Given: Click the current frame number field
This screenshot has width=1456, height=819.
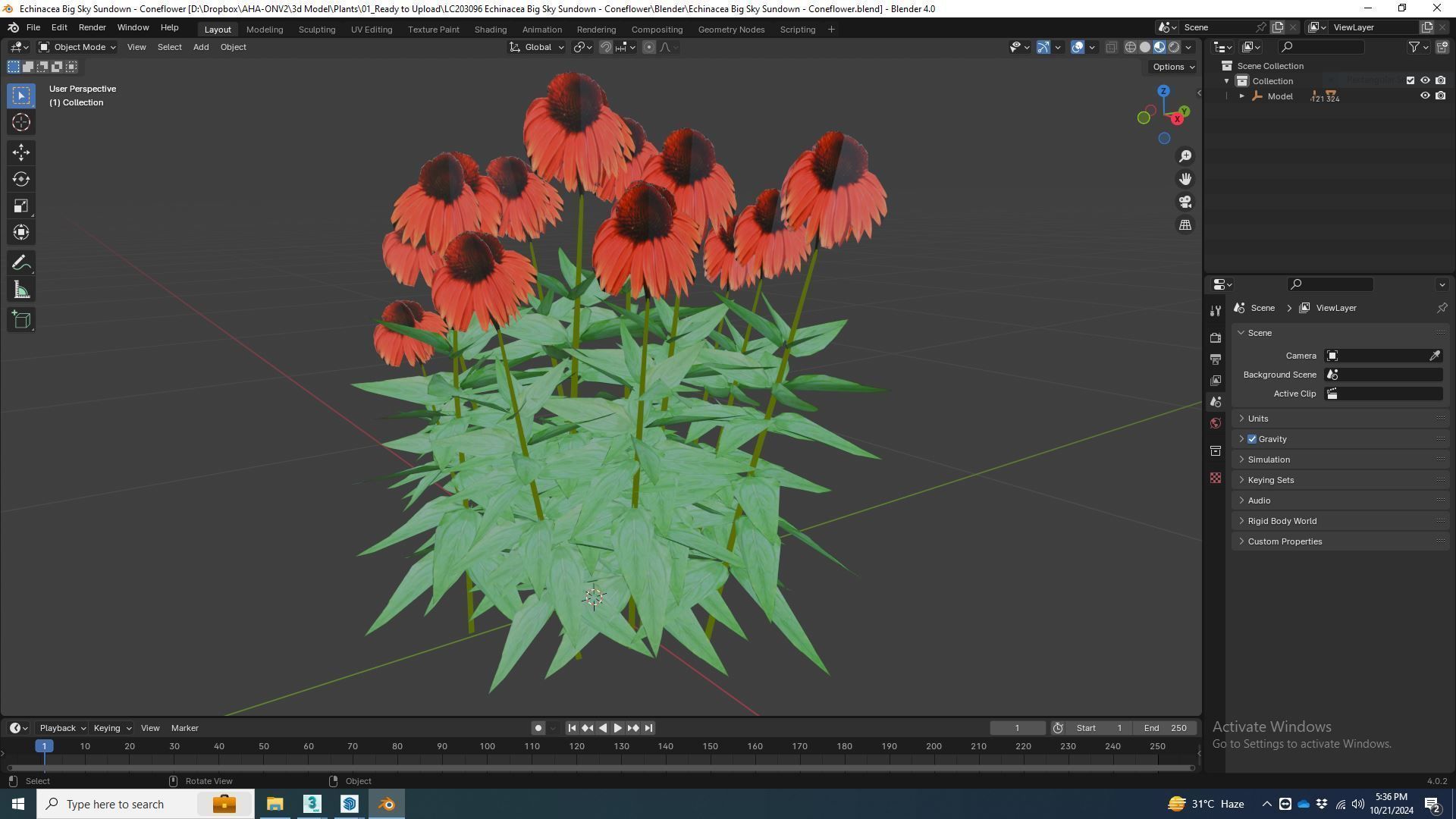Looking at the screenshot, I should 1017,728.
